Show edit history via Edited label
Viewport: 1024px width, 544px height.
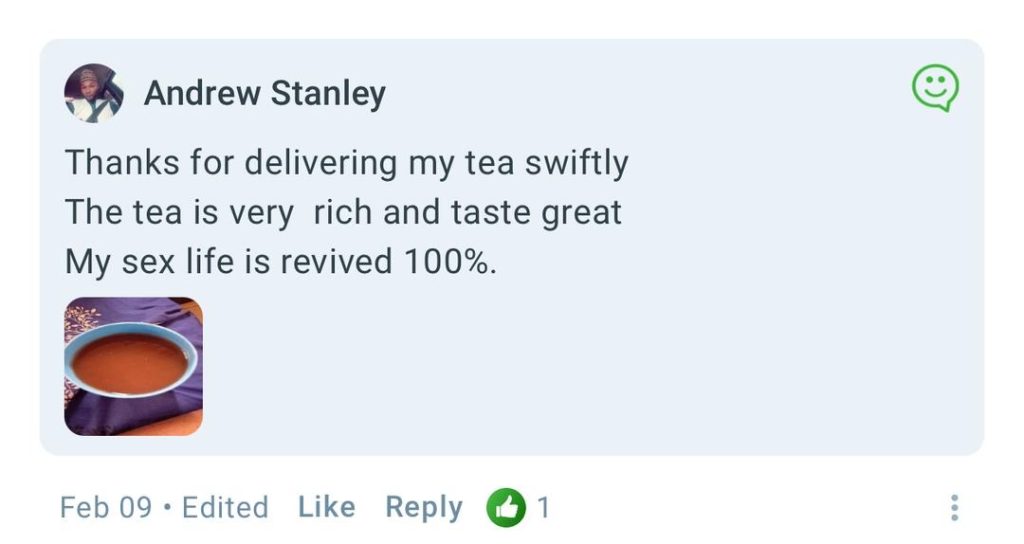pos(225,508)
